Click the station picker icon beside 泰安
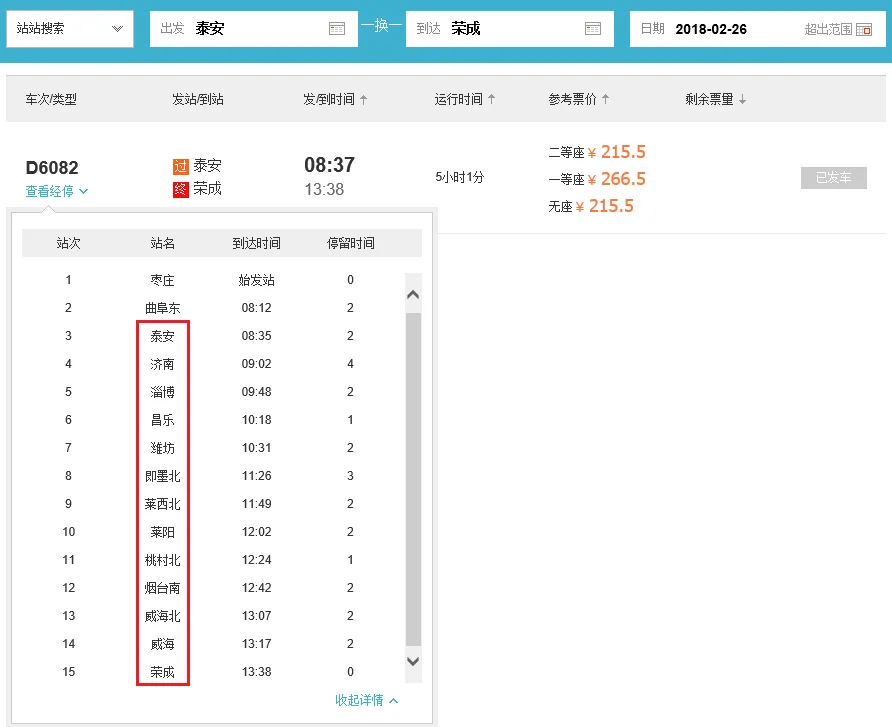Viewport: 892px width, 727px height. pyautogui.click(x=336, y=29)
